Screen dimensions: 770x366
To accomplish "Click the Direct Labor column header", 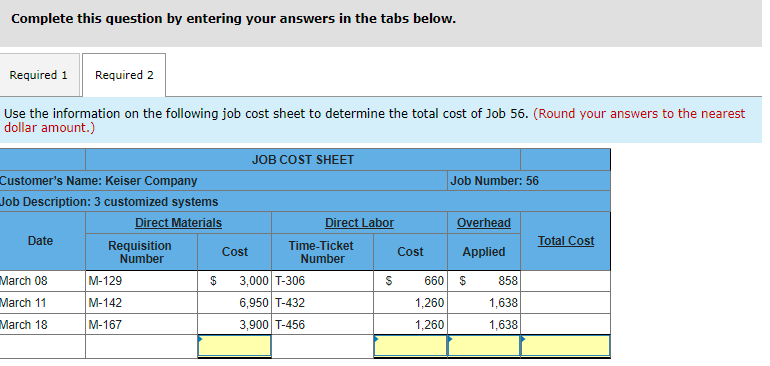I will (x=359, y=223).
